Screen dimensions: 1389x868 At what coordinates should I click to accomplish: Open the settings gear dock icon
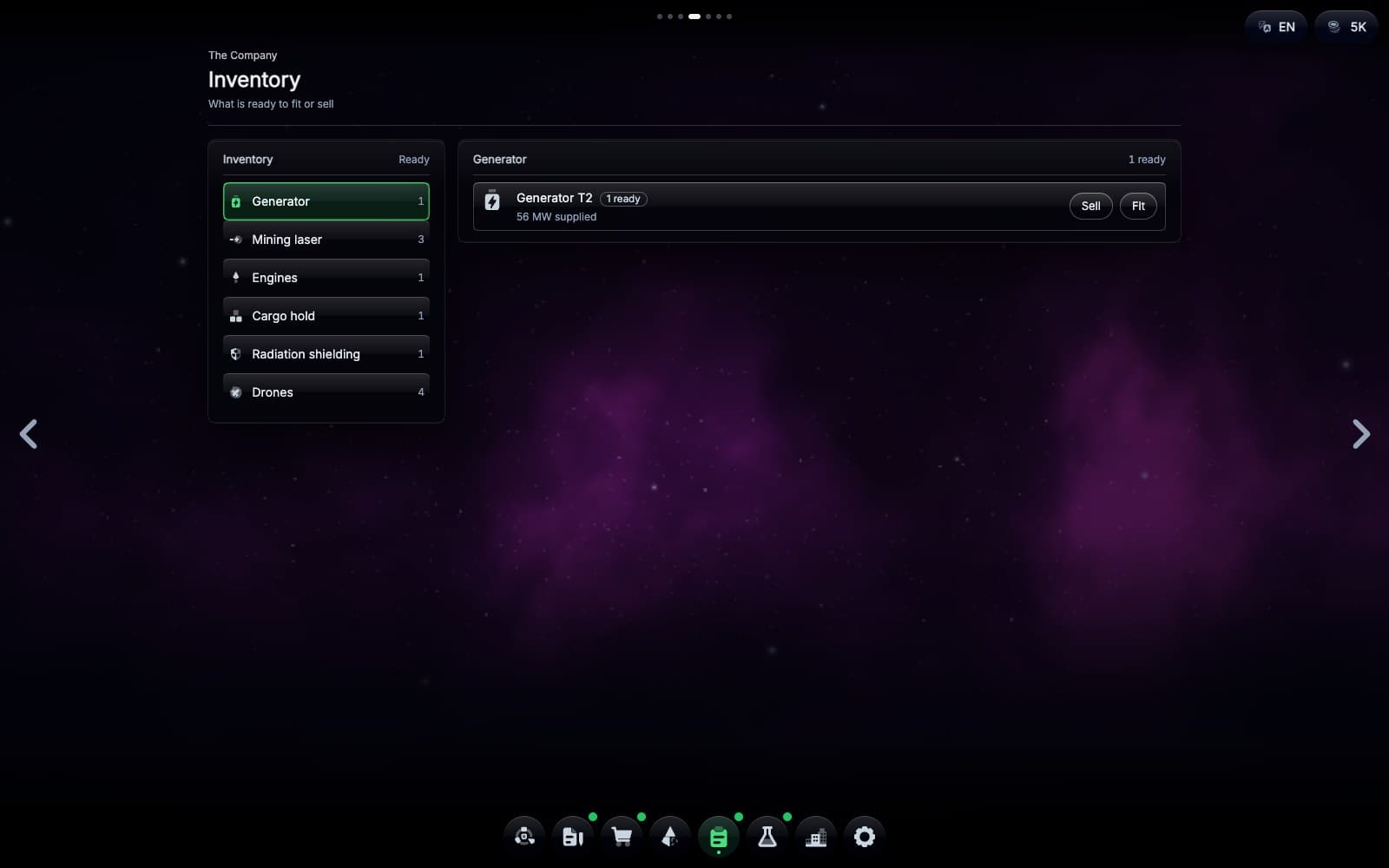pos(865,837)
